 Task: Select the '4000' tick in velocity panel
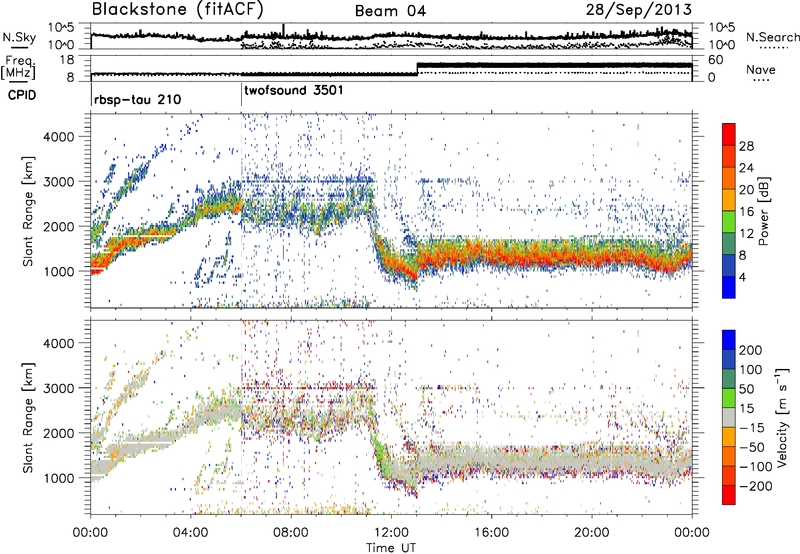(x=58, y=343)
